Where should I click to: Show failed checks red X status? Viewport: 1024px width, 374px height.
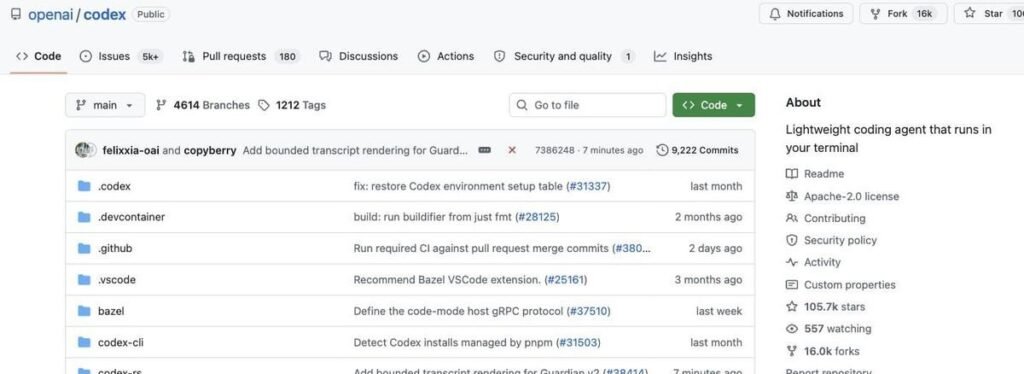(512, 150)
